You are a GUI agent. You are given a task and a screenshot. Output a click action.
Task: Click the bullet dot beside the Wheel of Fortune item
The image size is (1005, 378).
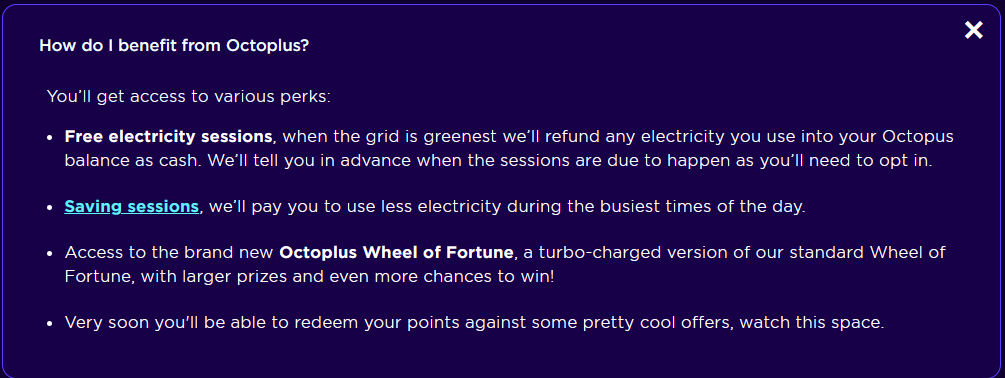(50, 253)
